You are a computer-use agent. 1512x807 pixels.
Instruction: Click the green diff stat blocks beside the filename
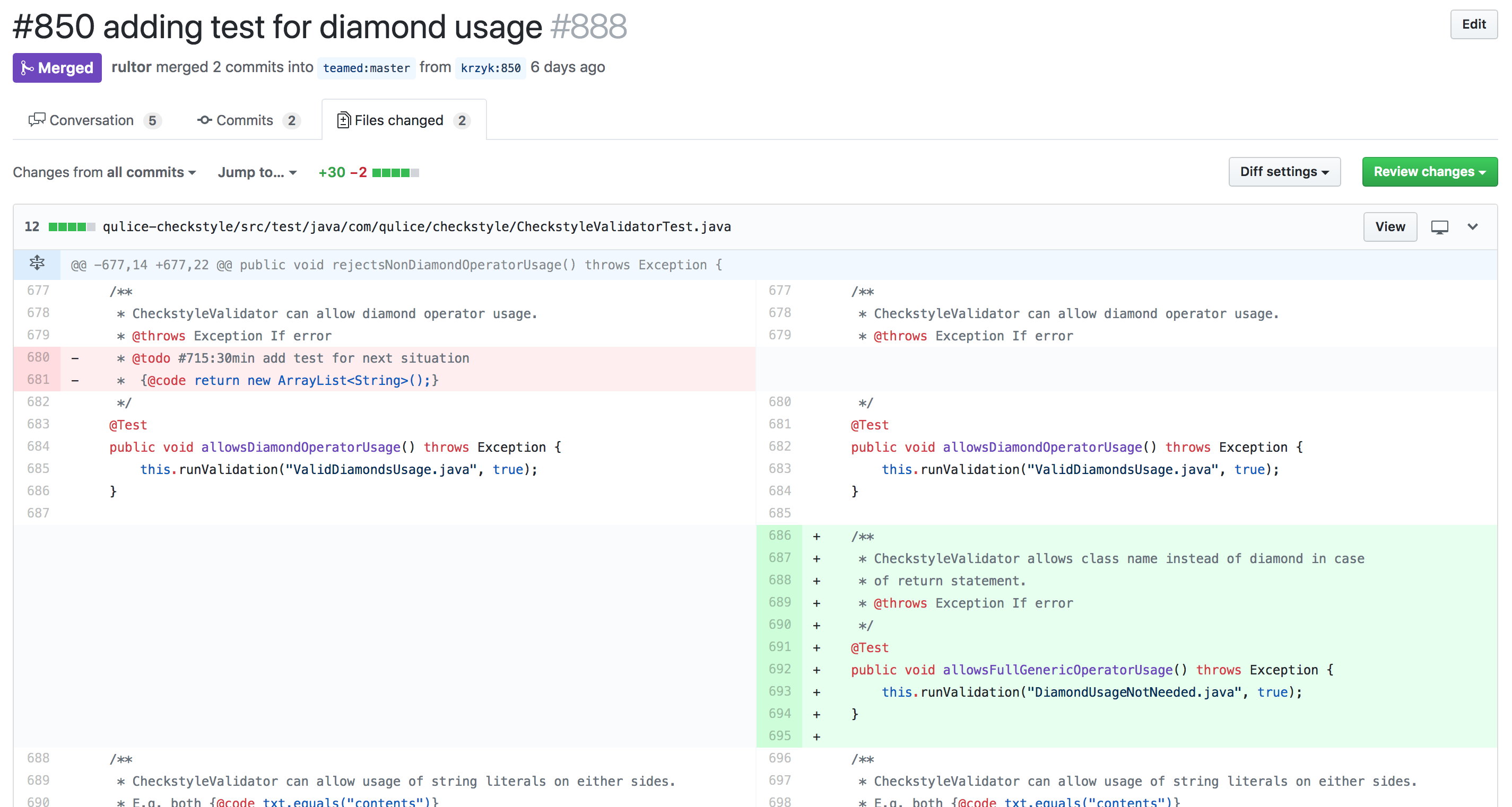[73, 227]
